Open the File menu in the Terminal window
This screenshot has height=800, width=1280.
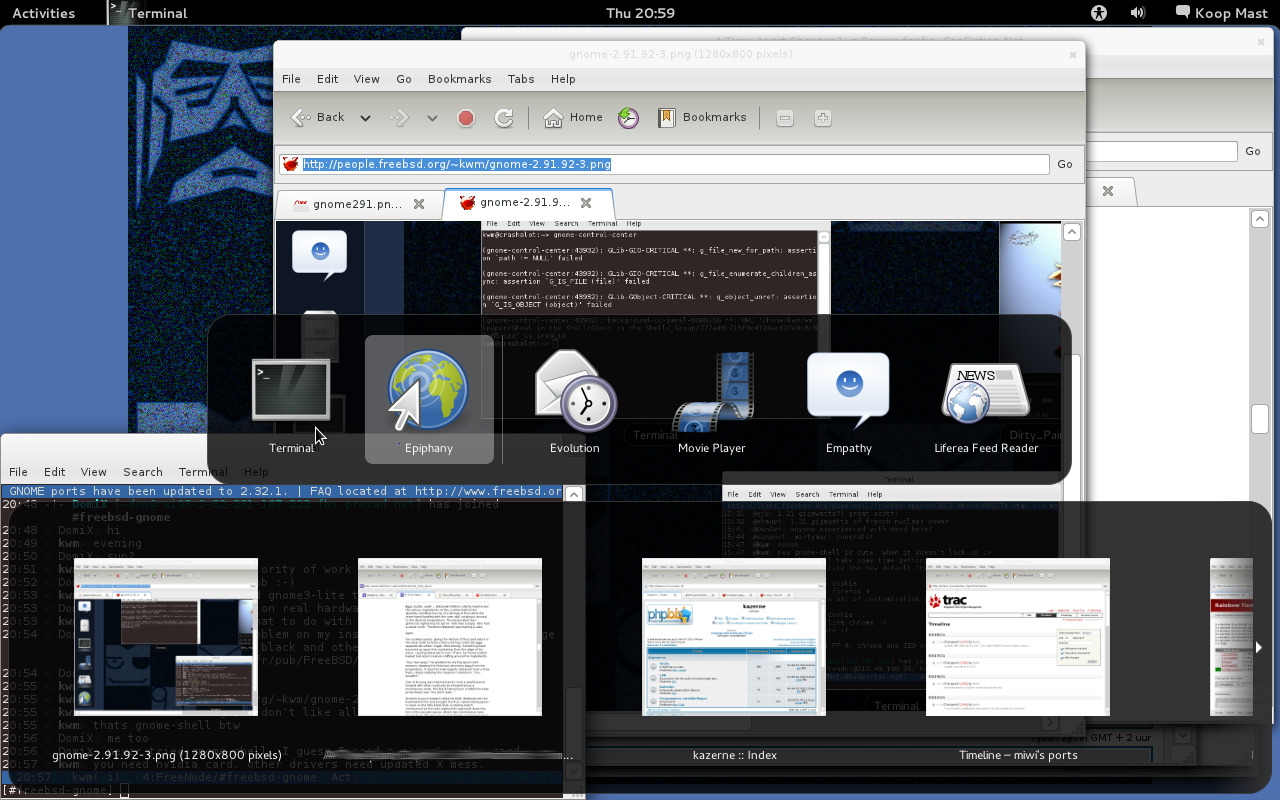[x=18, y=472]
